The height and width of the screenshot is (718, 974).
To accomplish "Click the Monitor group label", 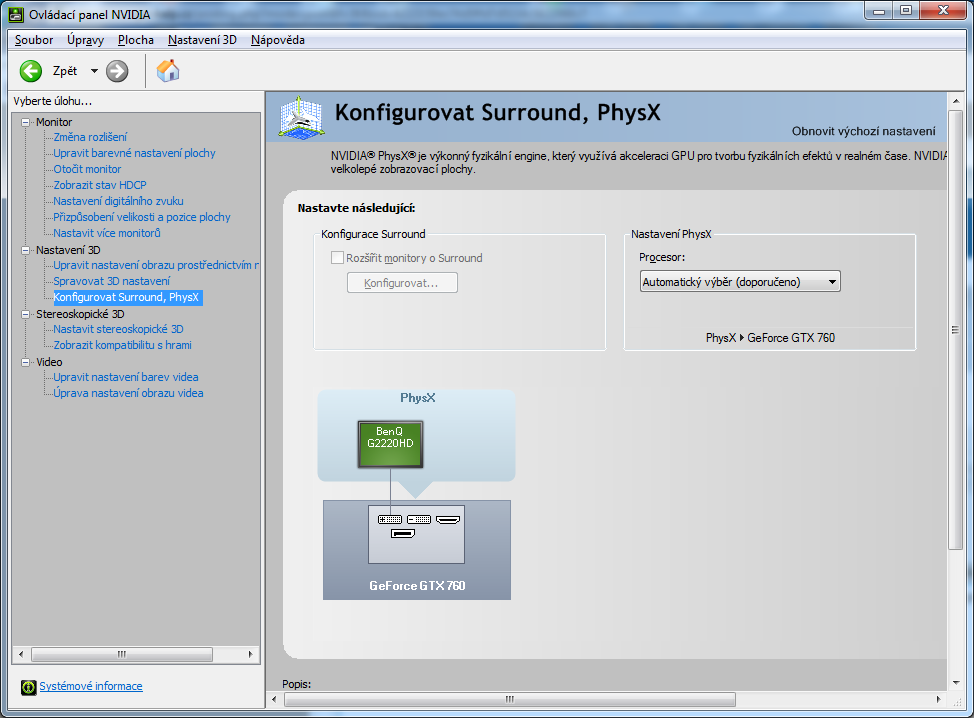I will [x=54, y=122].
